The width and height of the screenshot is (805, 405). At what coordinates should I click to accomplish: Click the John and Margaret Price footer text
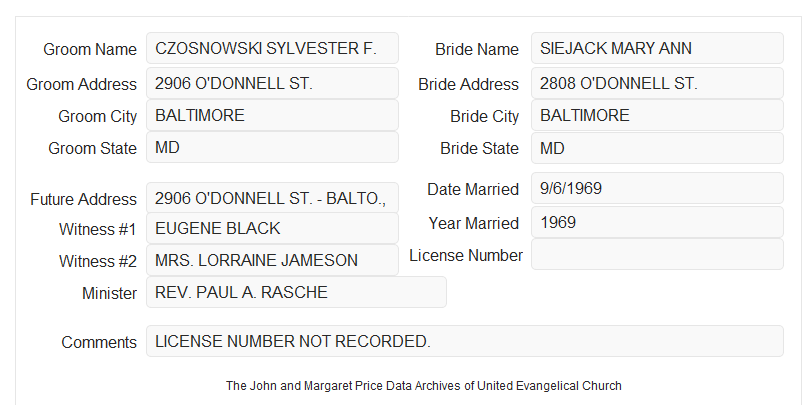[x=424, y=385]
